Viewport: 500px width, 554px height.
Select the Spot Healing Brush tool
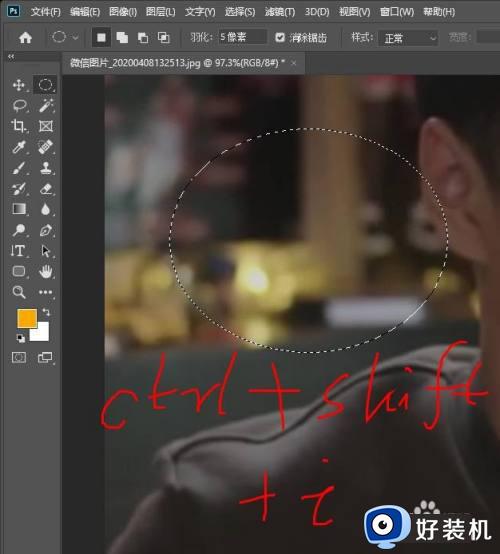click(46, 147)
